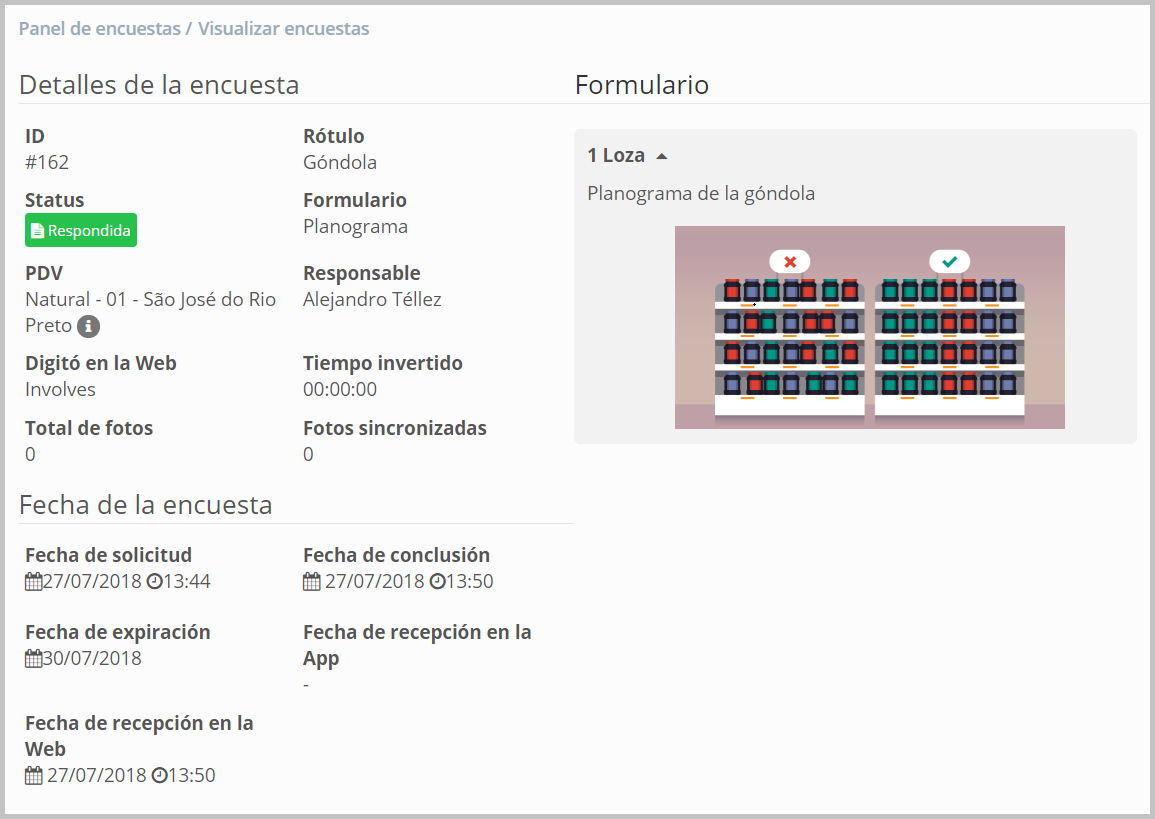This screenshot has width=1155, height=819.
Task: Click the survey ID #162
Action: pos(47,163)
